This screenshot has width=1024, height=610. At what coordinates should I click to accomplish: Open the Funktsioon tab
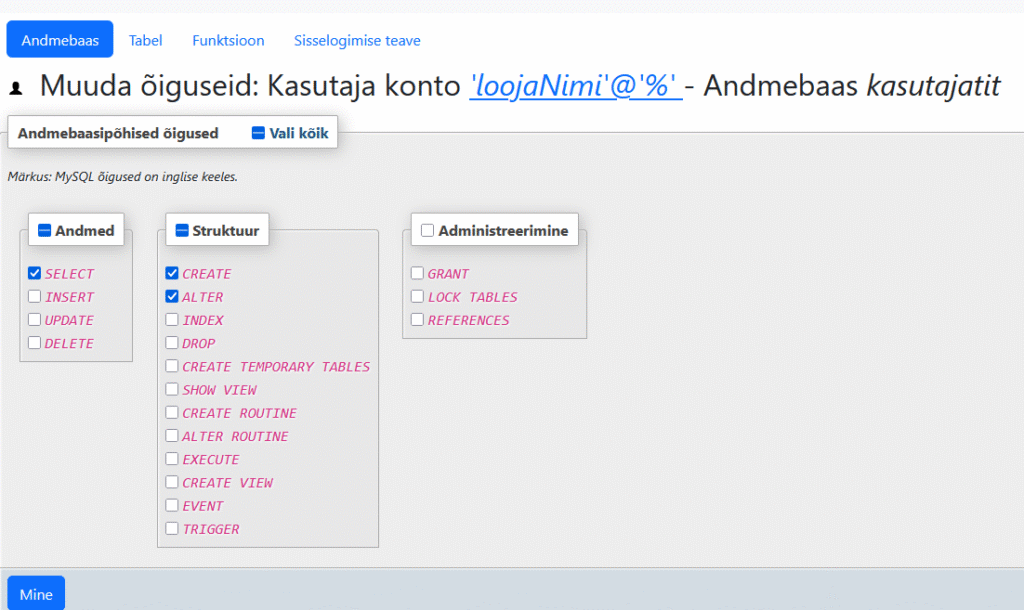(x=228, y=40)
